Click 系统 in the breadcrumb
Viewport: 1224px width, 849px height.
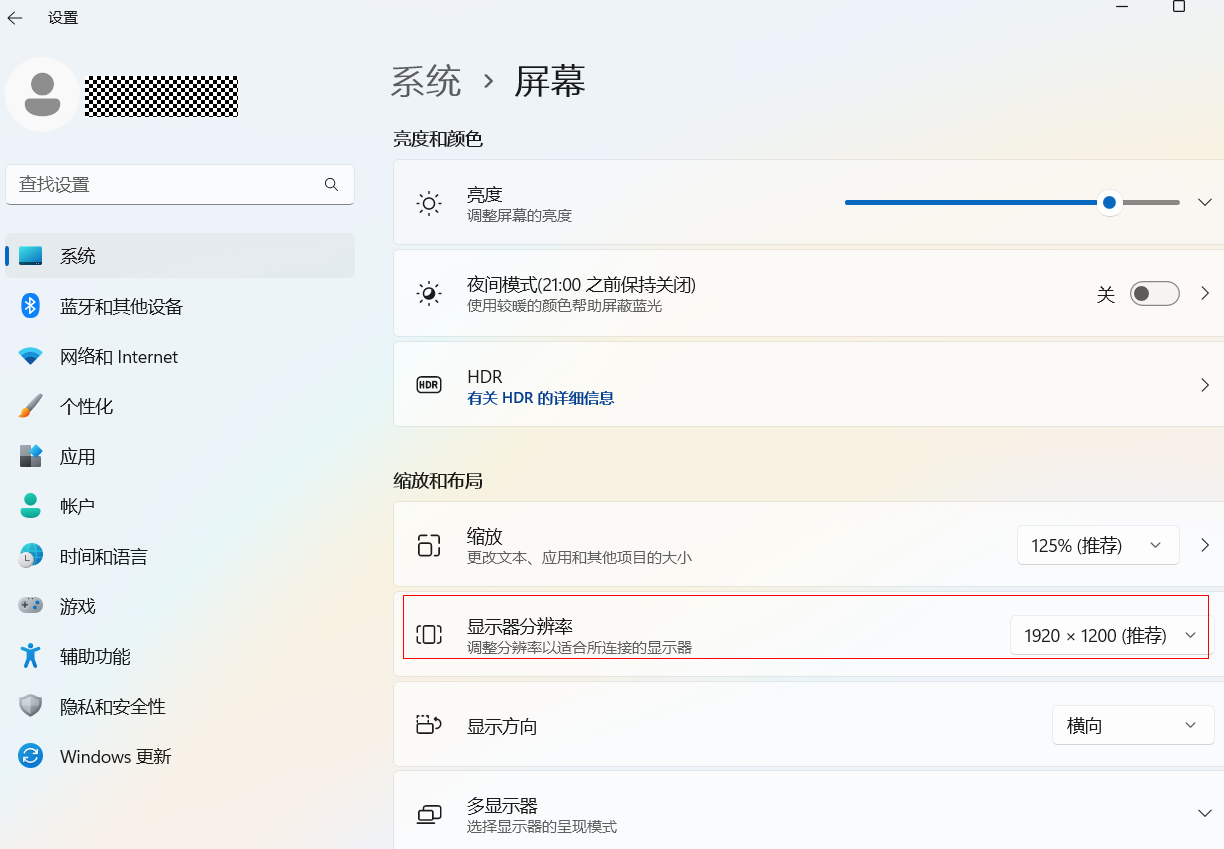tap(426, 81)
